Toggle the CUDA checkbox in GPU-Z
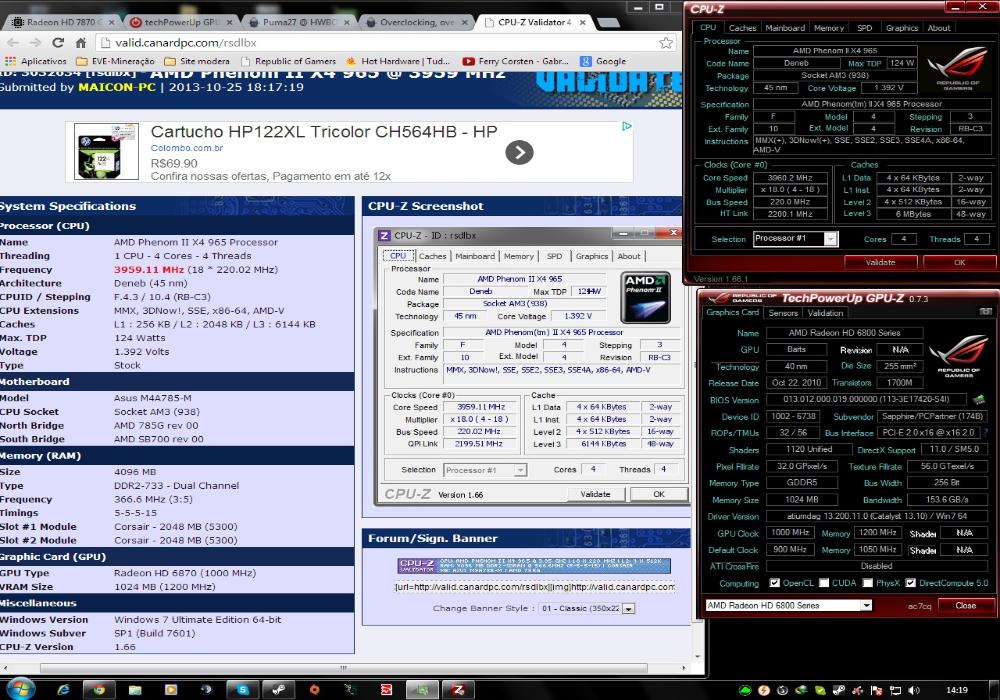Viewport: 1000px width, 700px height. (823, 583)
